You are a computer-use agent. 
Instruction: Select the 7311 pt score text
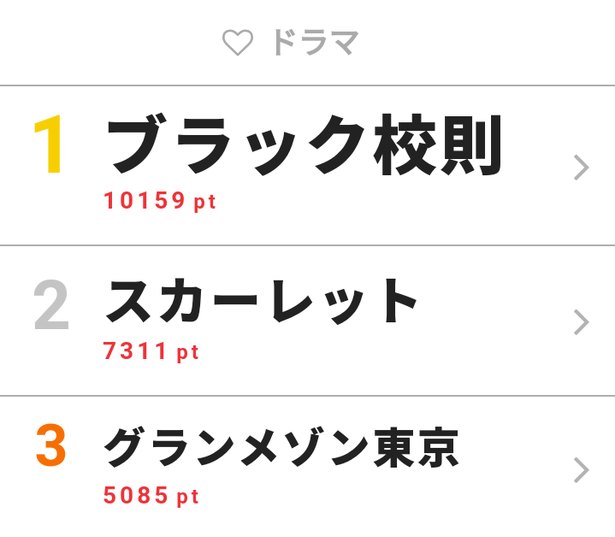(151, 351)
